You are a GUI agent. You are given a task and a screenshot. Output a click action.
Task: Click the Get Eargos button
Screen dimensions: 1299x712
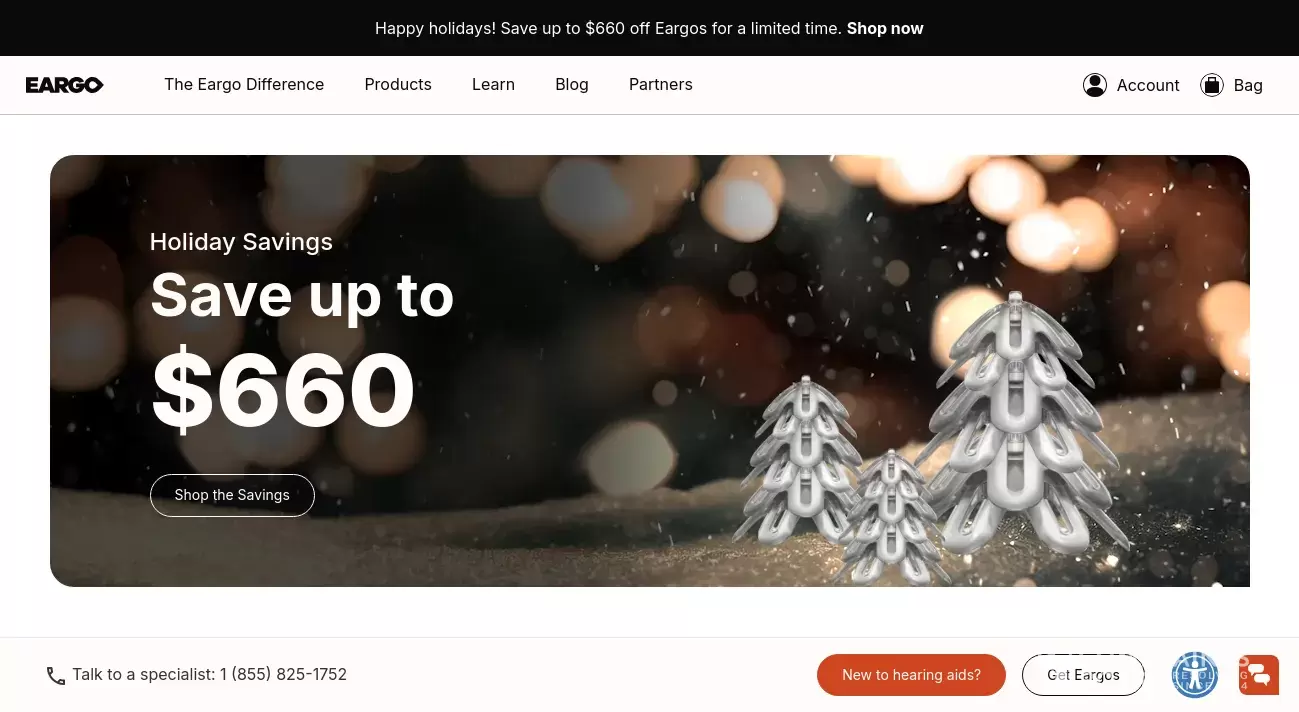pyautogui.click(x=1083, y=675)
